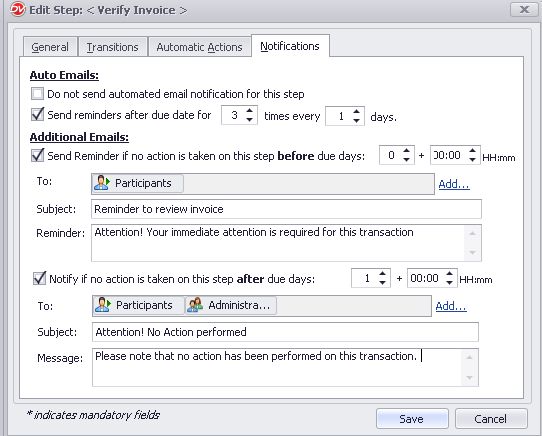Decrease before-due HH:mm time value
This screenshot has width=542, height=436.
click(473, 159)
